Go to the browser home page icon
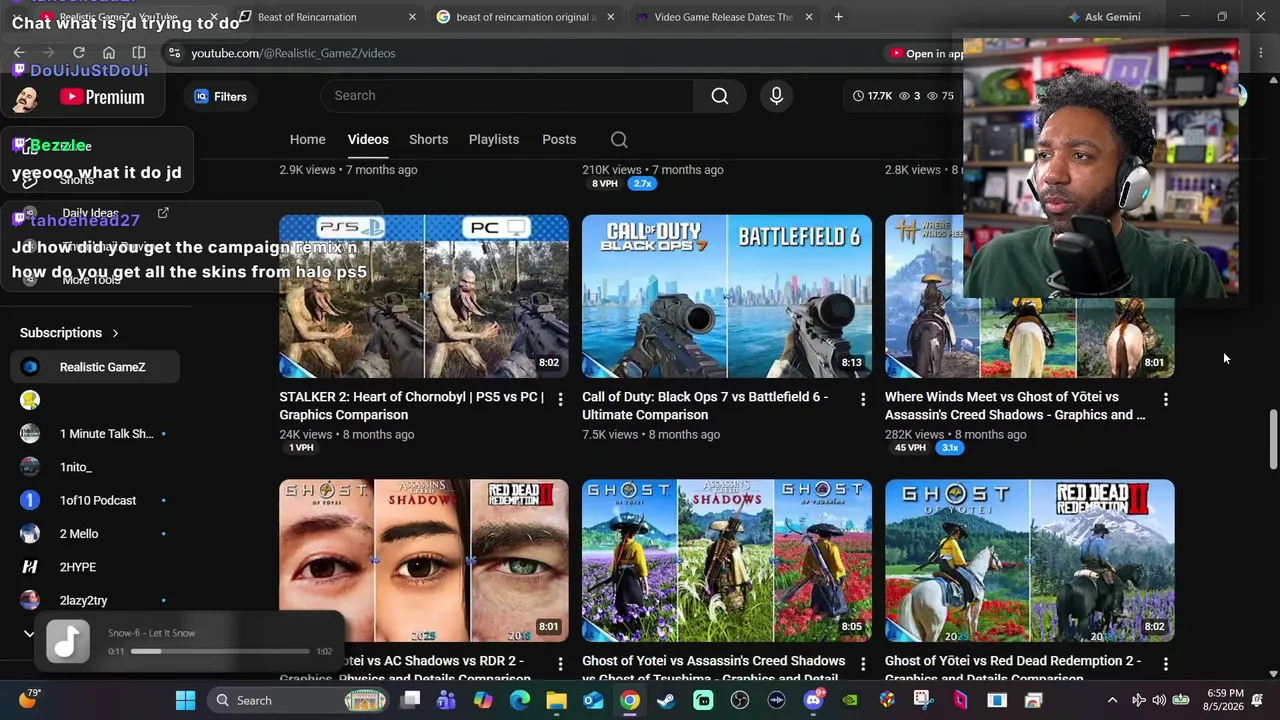The height and width of the screenshot is (720, 1280). tap(109, 53)
